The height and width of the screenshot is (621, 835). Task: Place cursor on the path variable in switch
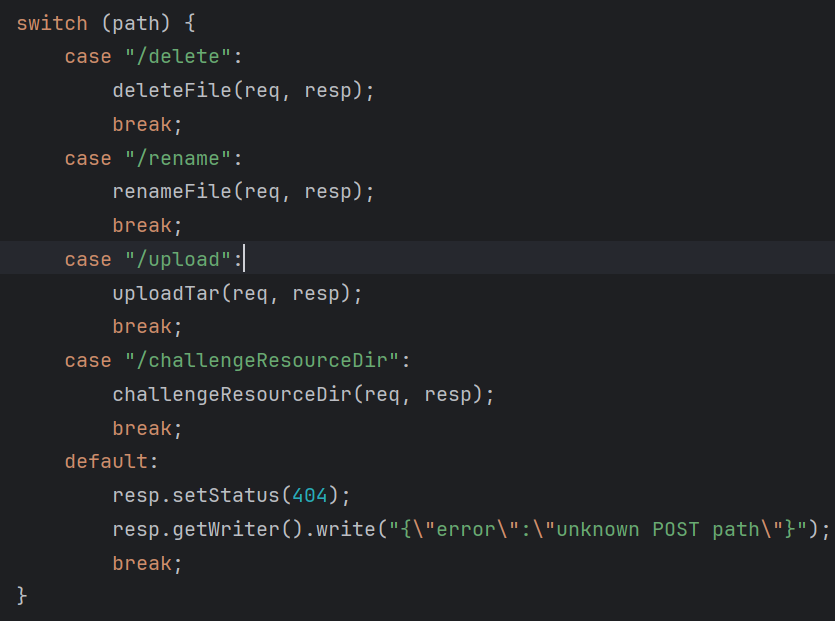(130, 23)
